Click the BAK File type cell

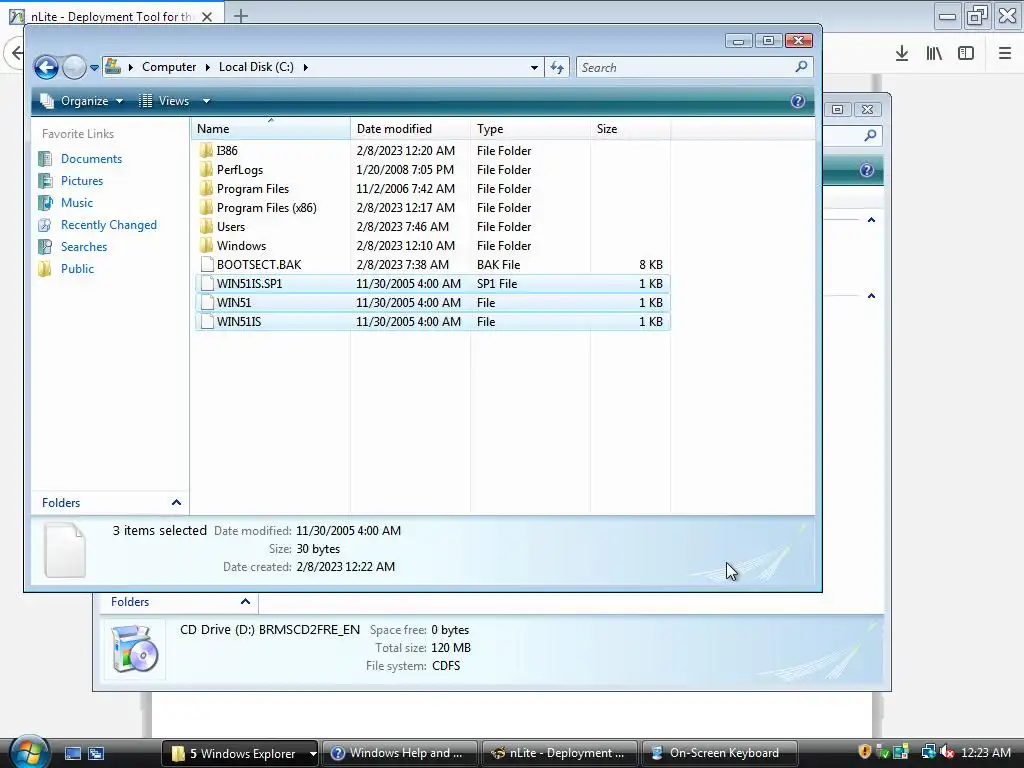click(x=498, y=264)
